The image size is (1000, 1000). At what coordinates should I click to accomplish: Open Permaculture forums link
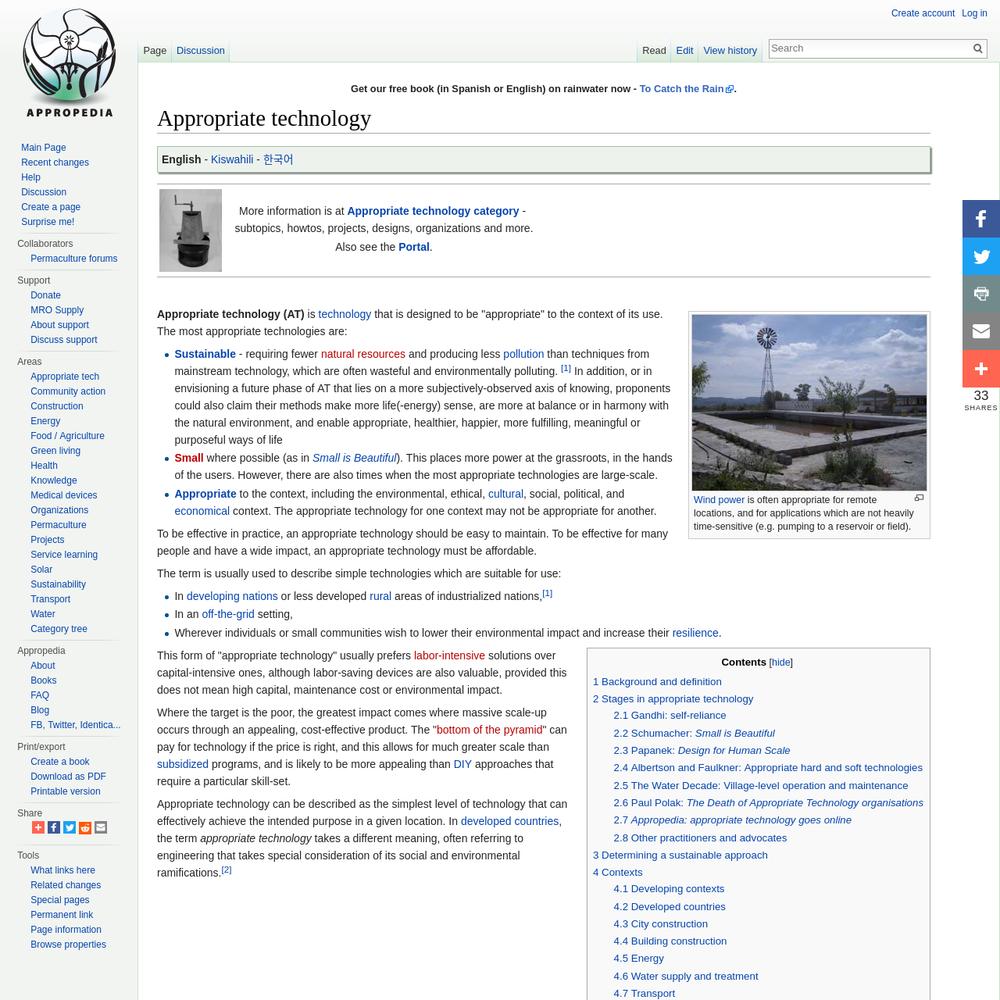74,258
